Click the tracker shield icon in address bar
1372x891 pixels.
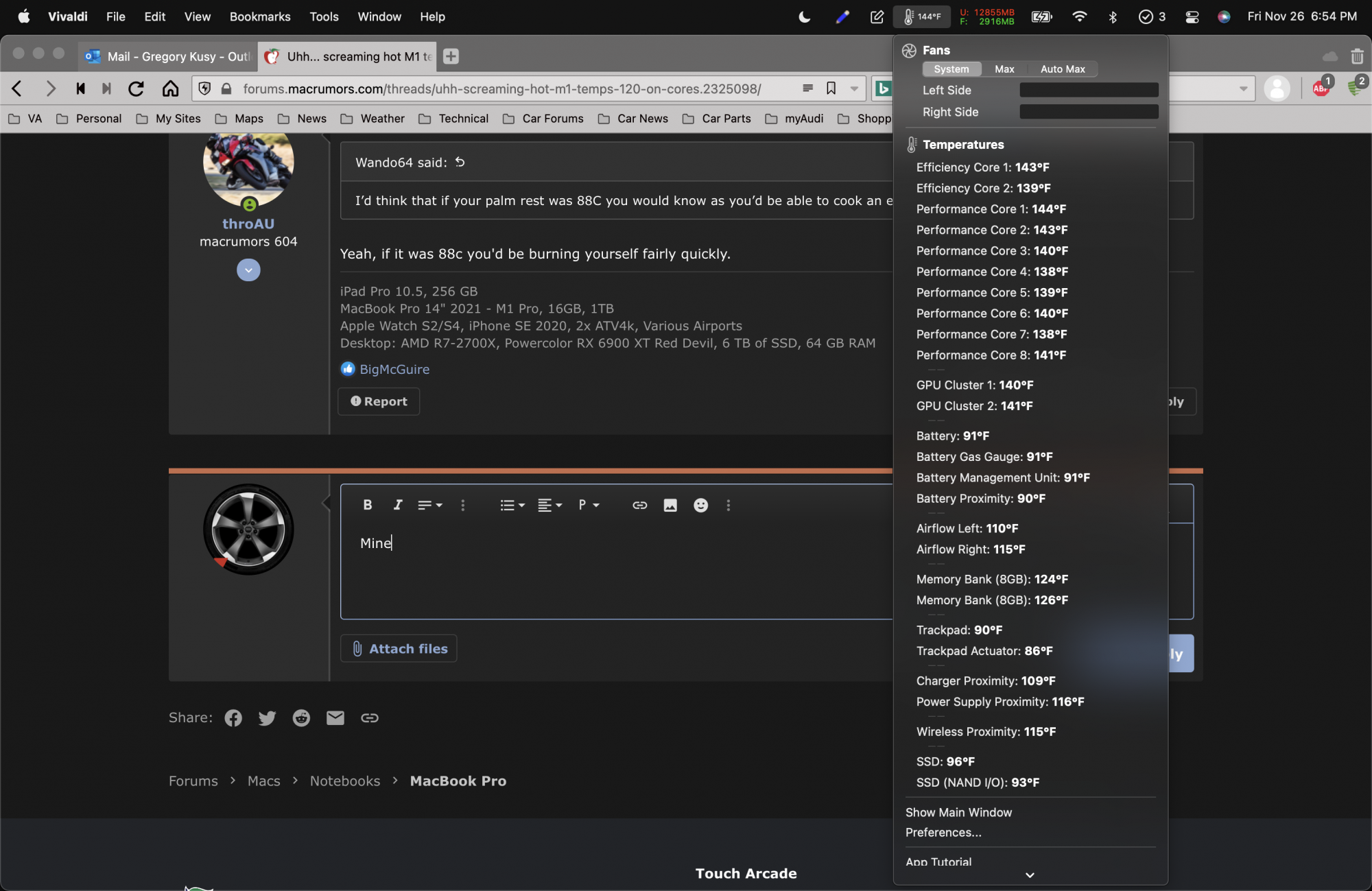[204, 88]
